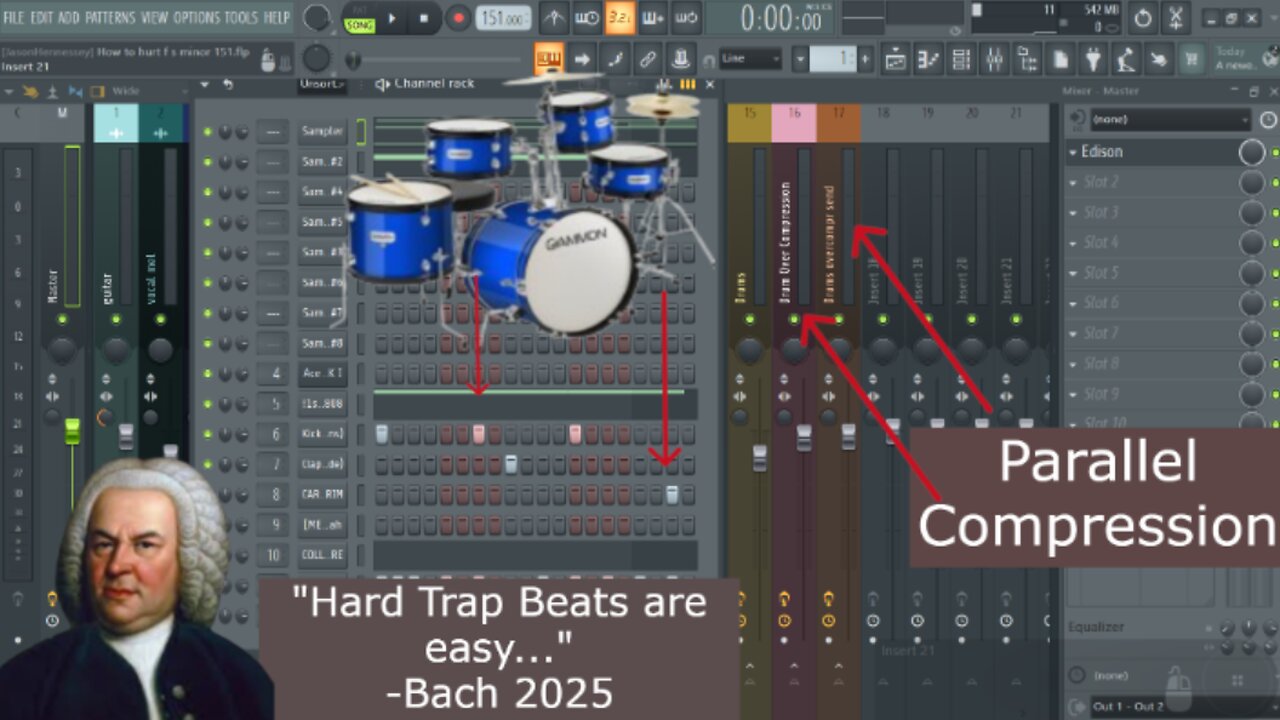
Task: Click the 151.000 tempo field
Action: (x=505, y=18)
